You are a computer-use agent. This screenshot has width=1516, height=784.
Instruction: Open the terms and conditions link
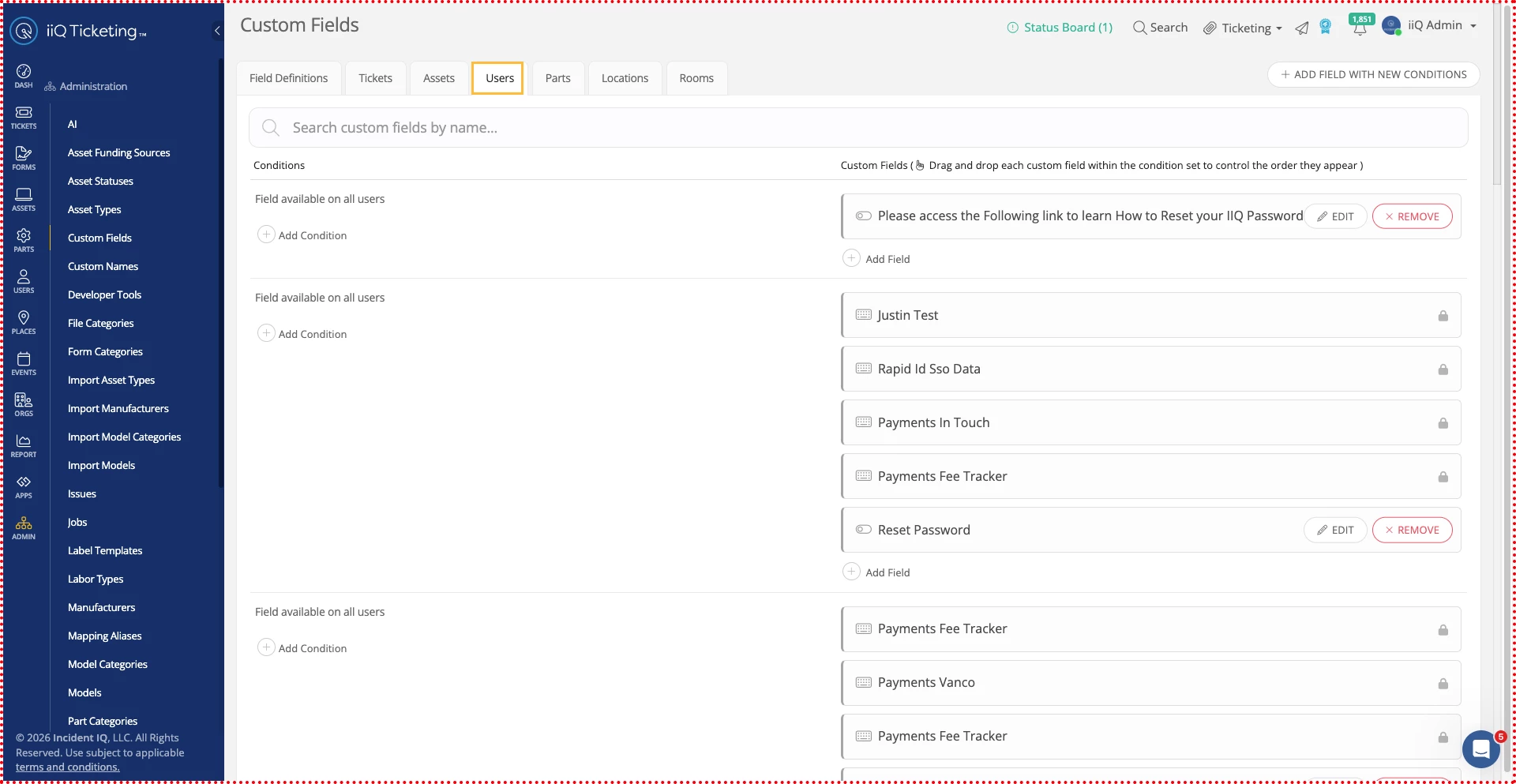[68, 767]
